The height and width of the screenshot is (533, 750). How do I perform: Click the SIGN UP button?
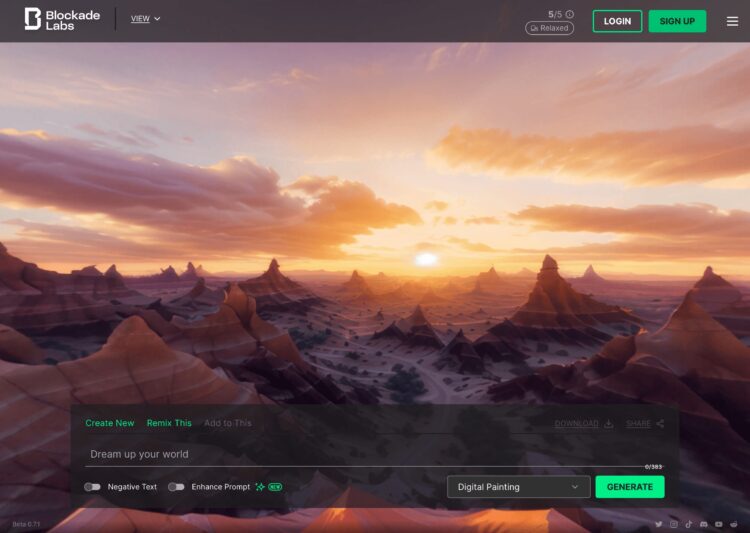tap(677, 21)
